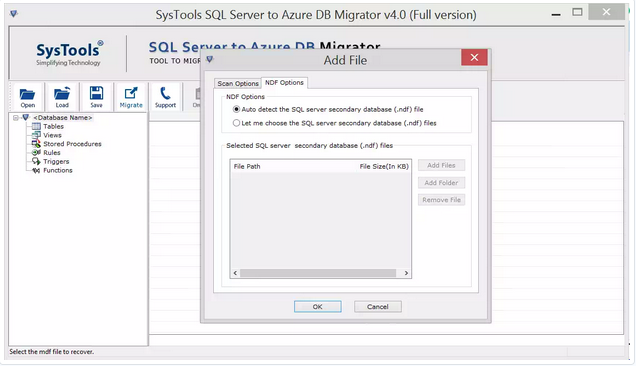
Task: Select the Triggers tree item
Action: (56, 161)
